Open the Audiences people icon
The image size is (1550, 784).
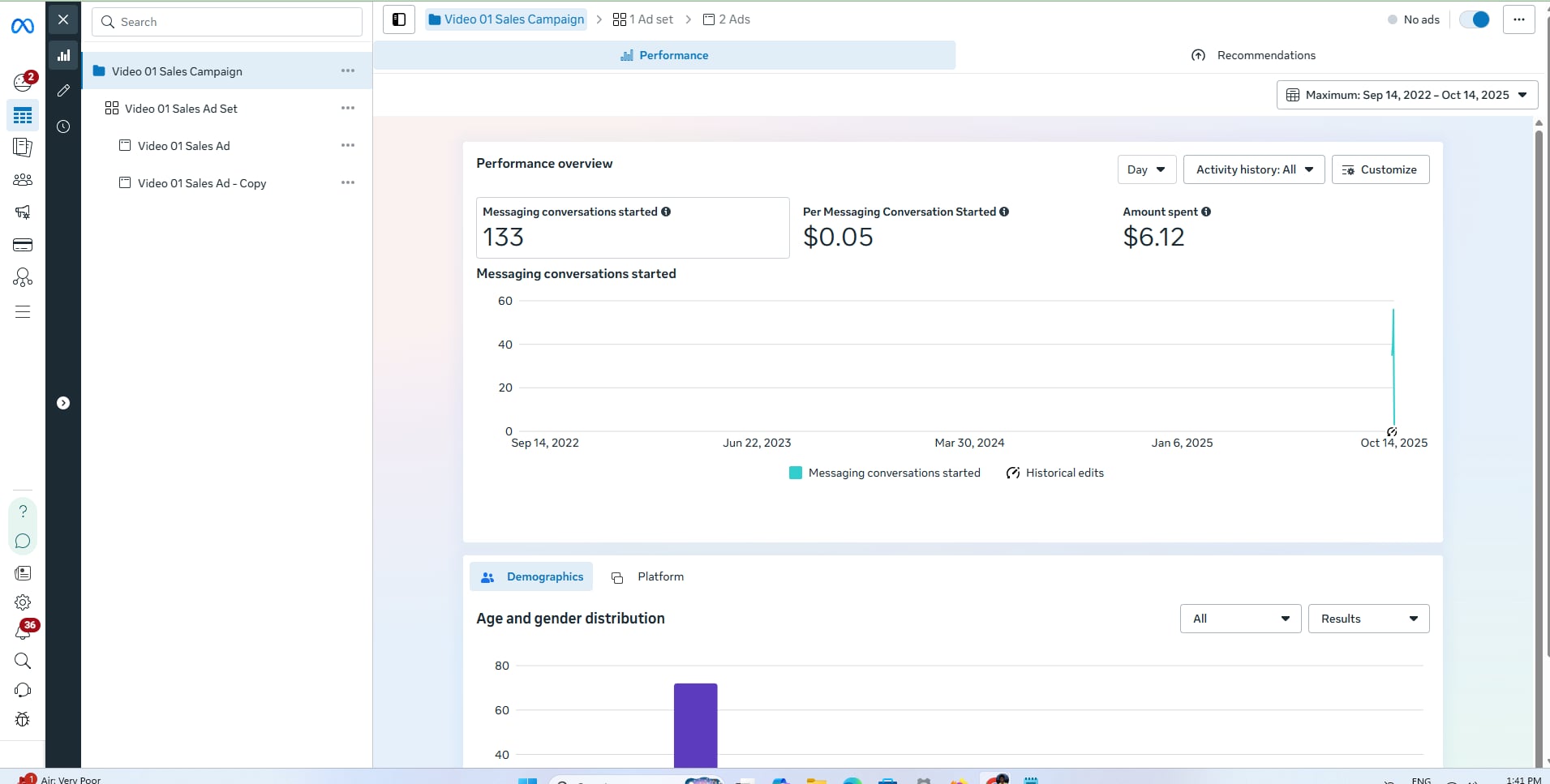pos(23,180)
